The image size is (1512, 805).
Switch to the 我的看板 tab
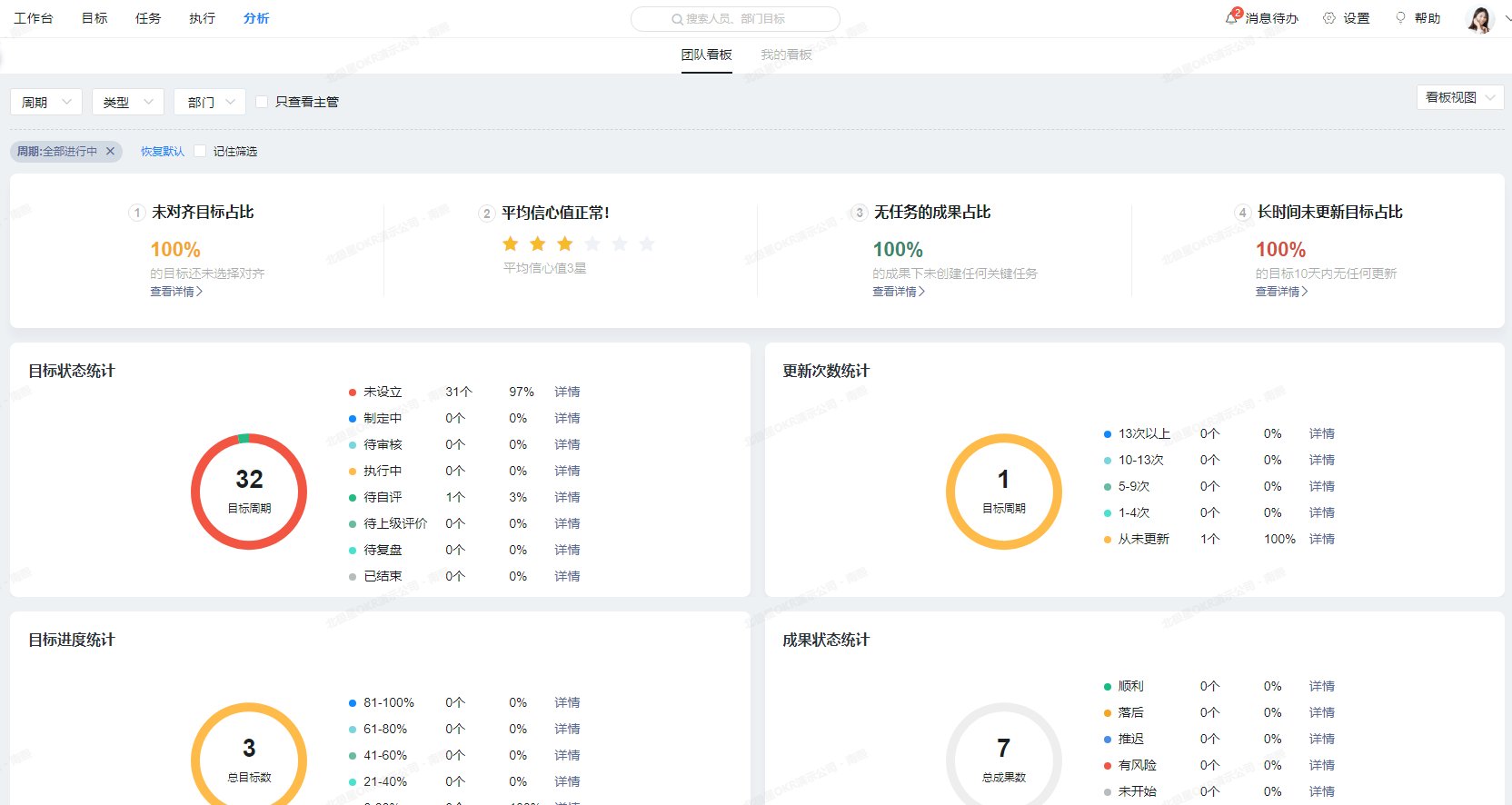coord(786,55)
